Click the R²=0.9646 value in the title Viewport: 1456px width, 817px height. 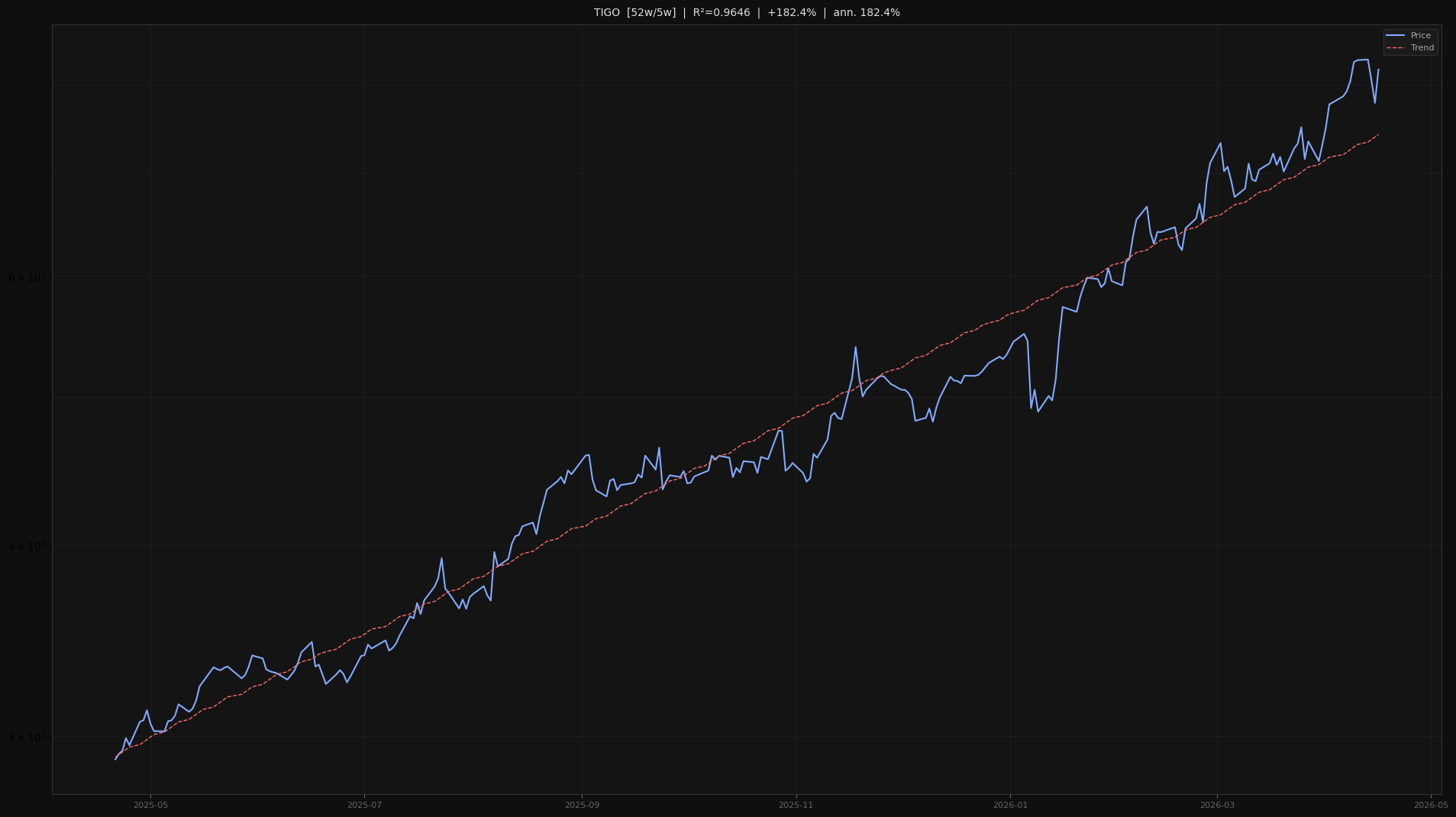(721, 13)
